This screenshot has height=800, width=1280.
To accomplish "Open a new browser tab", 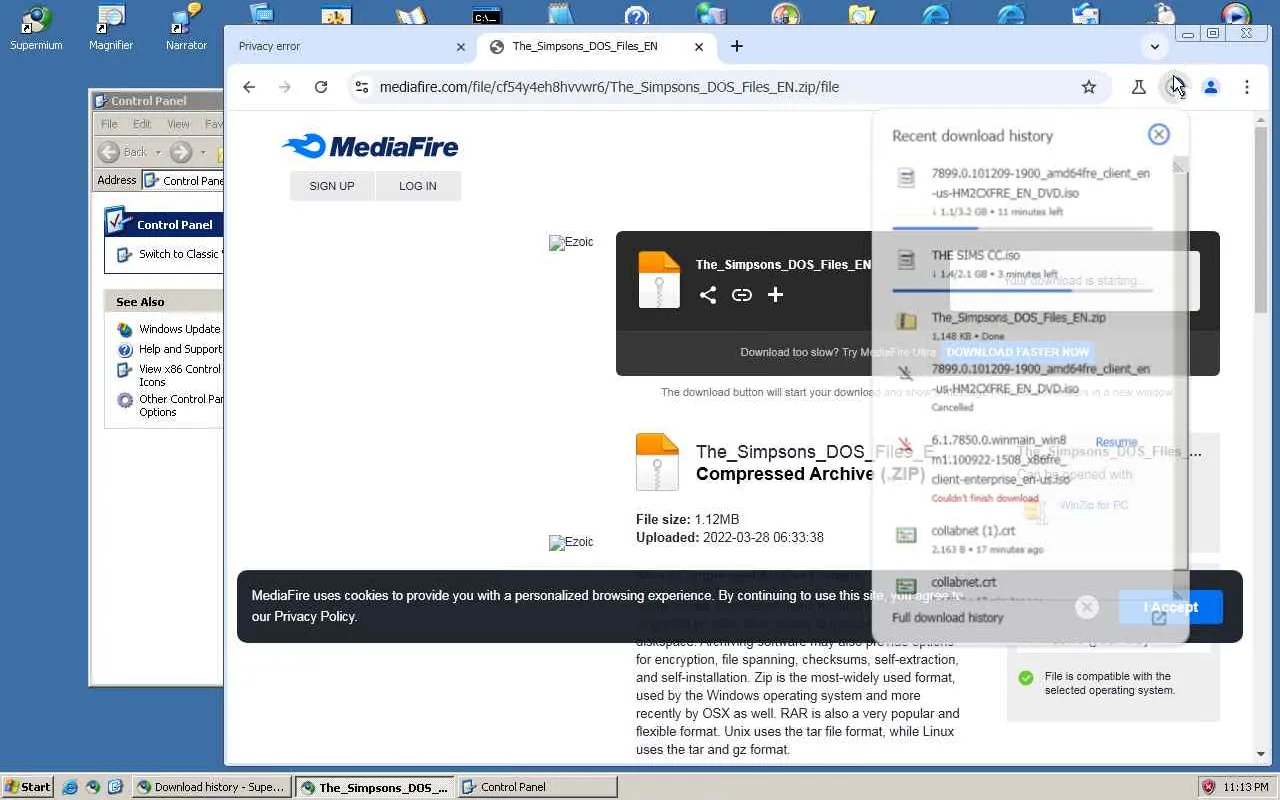I will coord(737,46).
